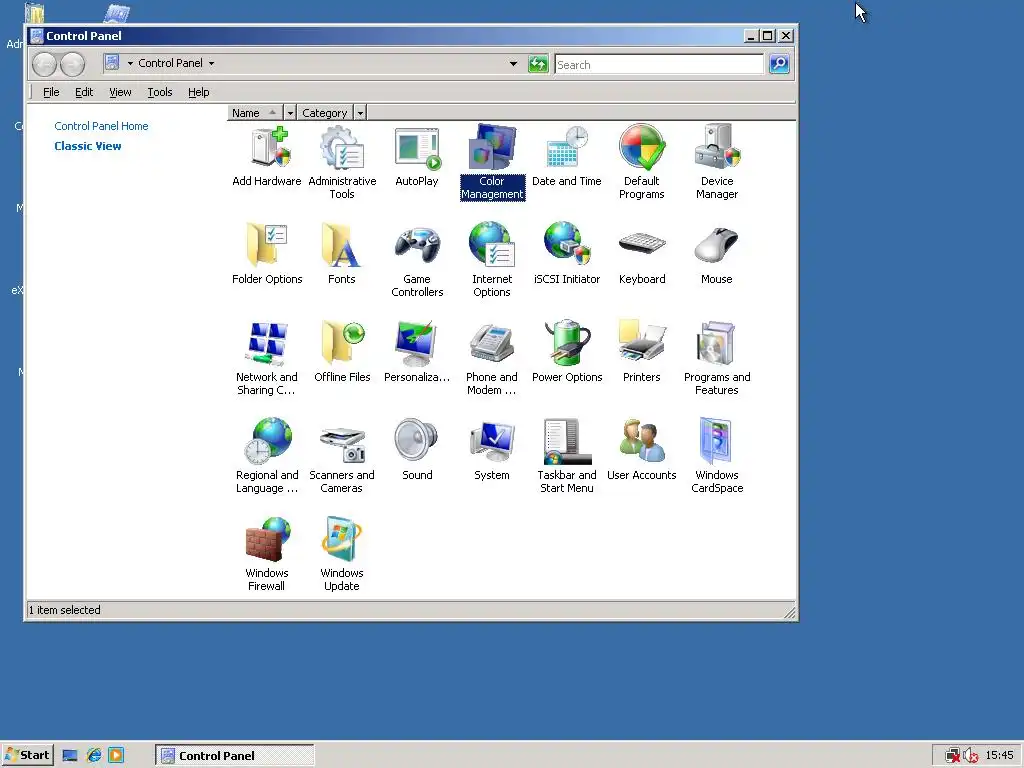Focus the Search input field
1024x768 pixels.
659,65
